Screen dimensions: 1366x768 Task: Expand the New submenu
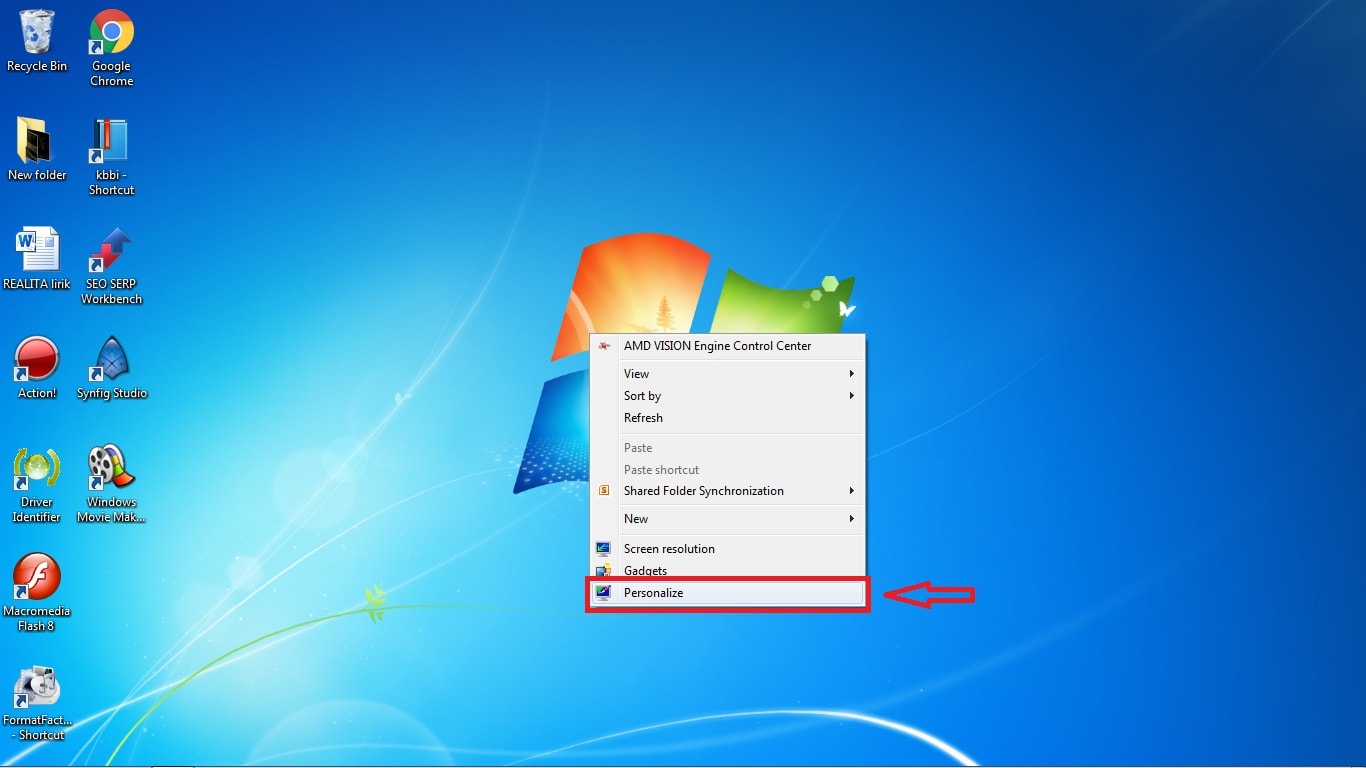click(x=727, y=519)
